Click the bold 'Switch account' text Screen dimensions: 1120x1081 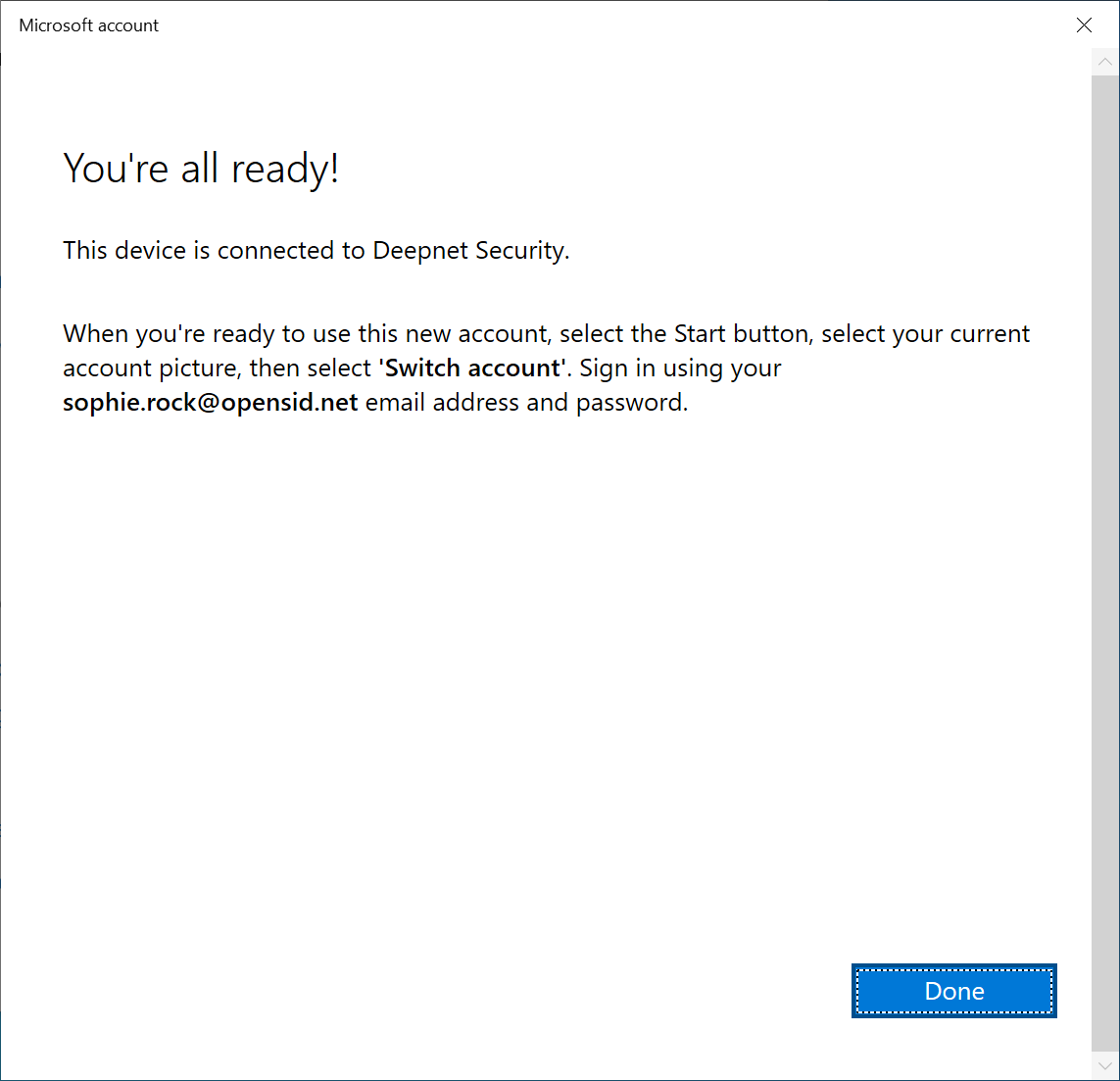tap(472, 369)
